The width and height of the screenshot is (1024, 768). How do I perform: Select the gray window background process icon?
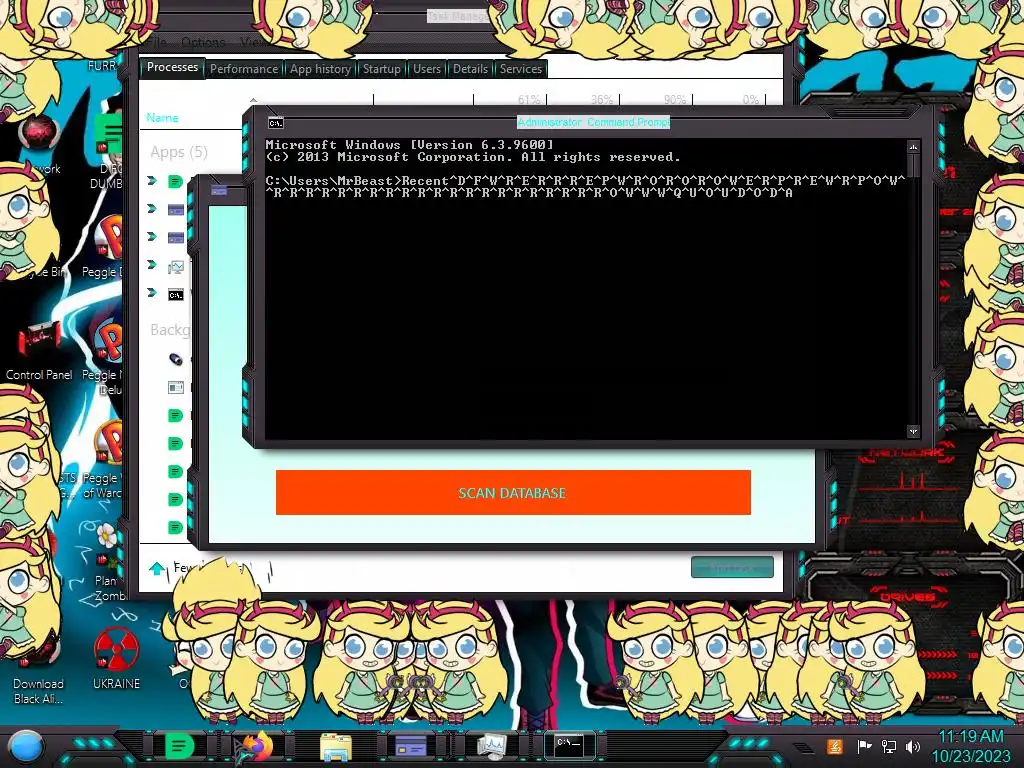tap(176, 388)
